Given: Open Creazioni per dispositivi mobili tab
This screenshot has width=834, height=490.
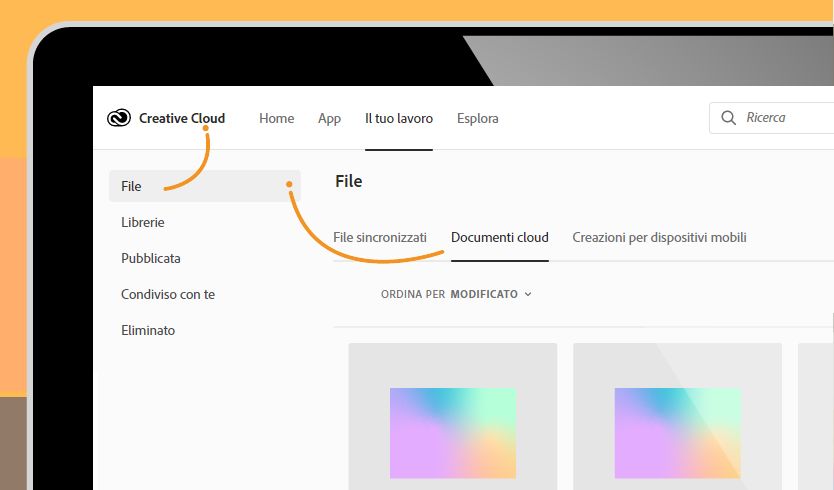Looking at the screenshot, I should click(660, 237).
